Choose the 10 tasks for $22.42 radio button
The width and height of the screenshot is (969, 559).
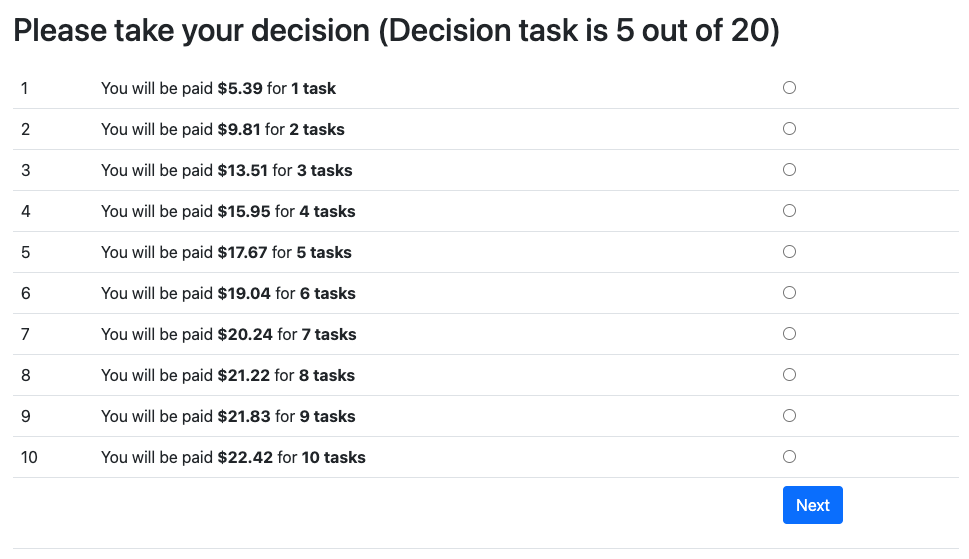pos(789,457)
